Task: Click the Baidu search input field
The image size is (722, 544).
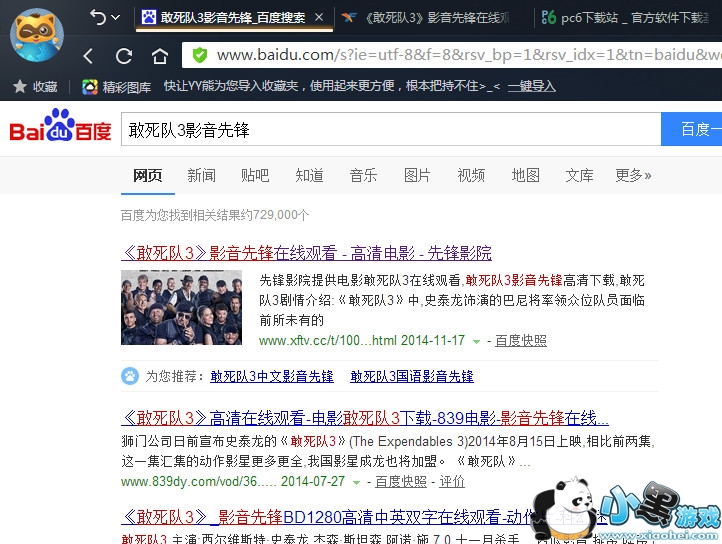Action: pyautogui.click(x=391, y=129)
